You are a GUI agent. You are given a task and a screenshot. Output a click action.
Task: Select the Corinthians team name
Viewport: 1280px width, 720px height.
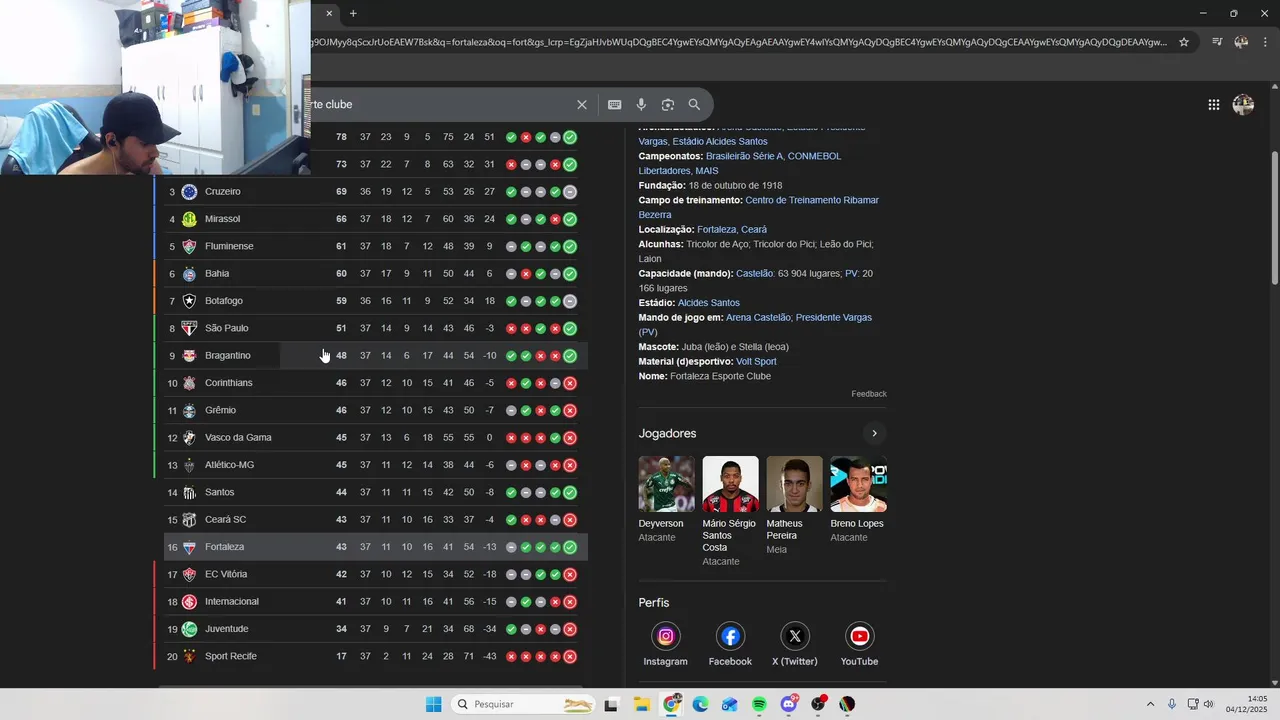pyautogui.click(x=229, y=383)
